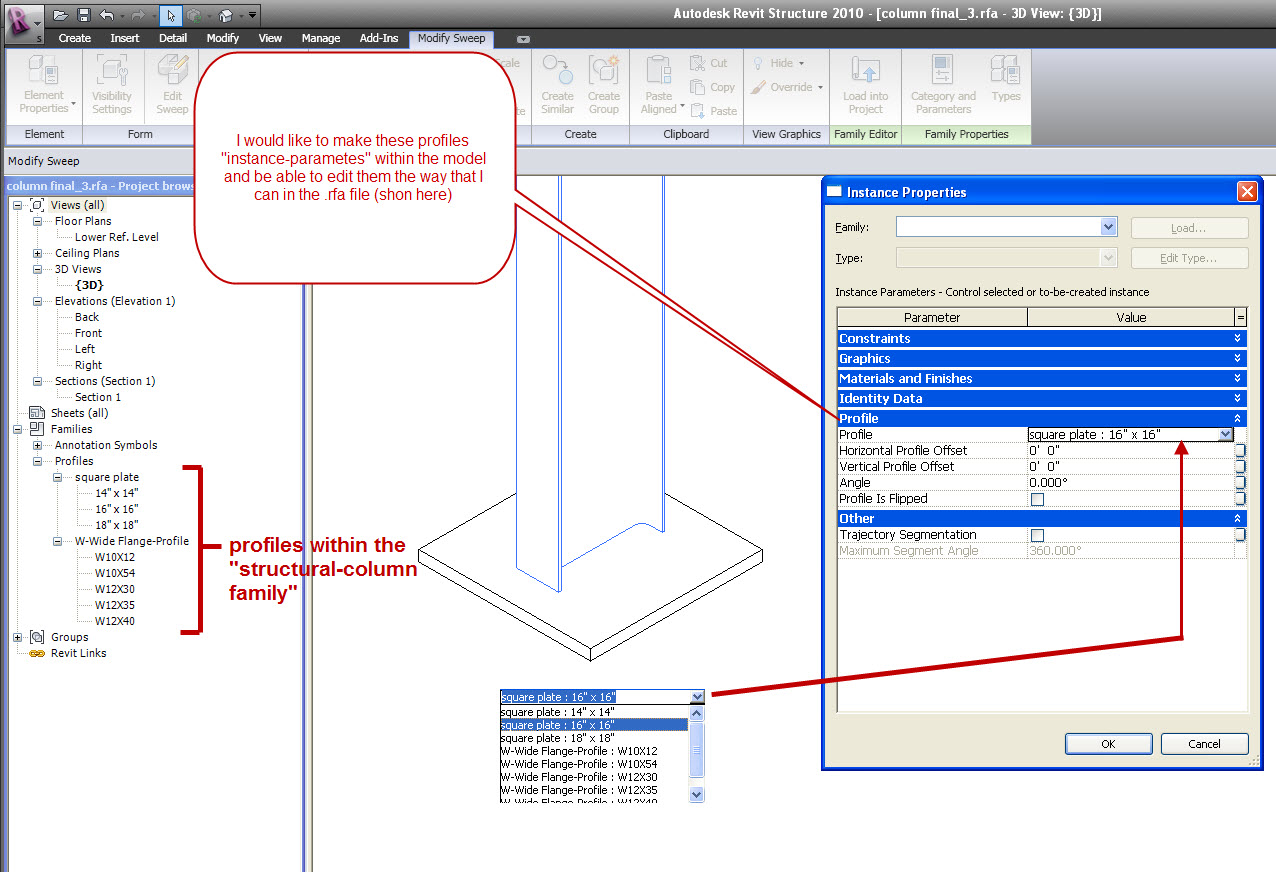Click the small Paste icon in Clipboard panel
Viewport: 1276px width, 872px height.
(x=698, y=111)
